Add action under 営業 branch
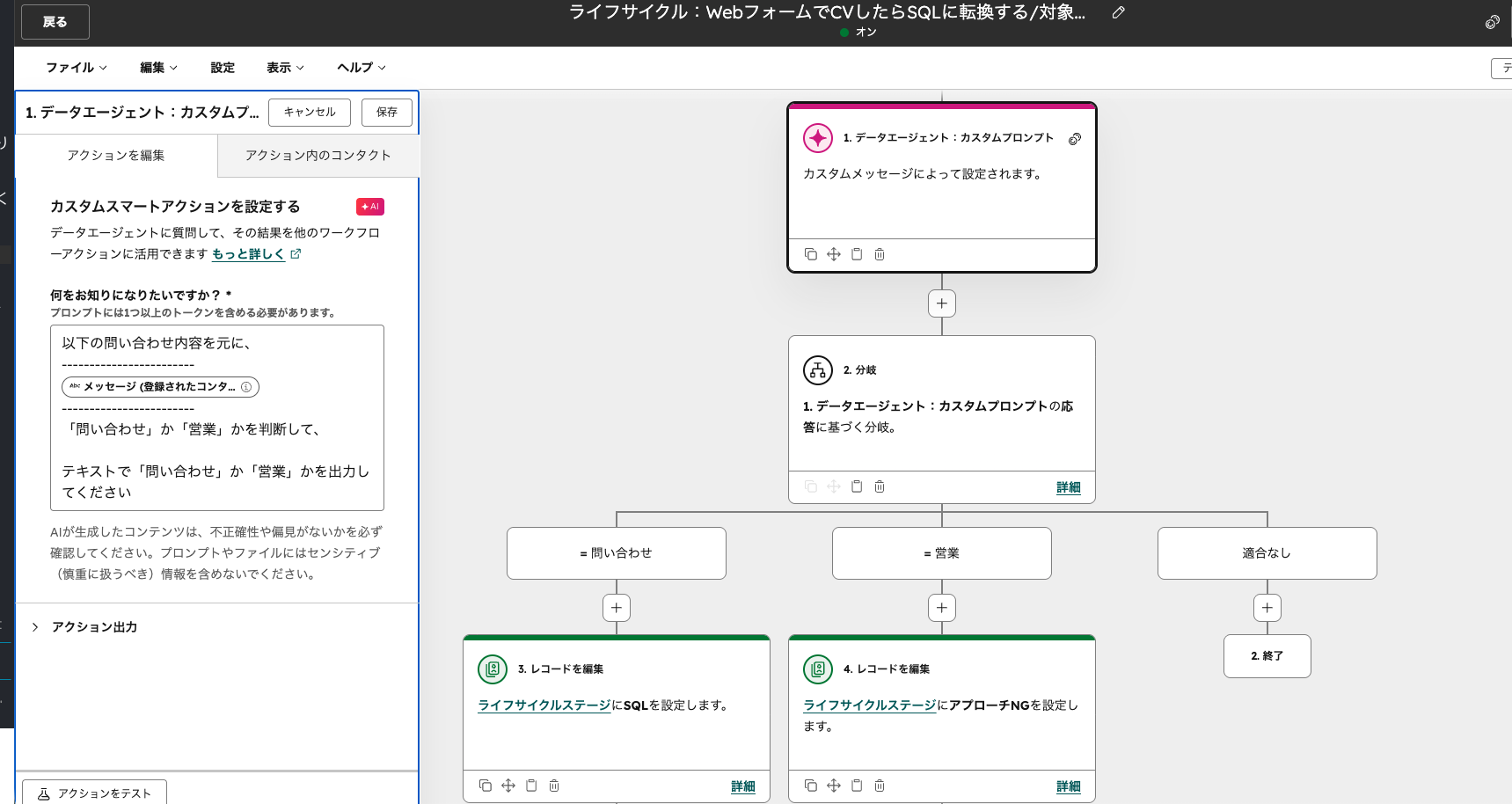This screenshot has height=804, width=1512. pos(942,608)
